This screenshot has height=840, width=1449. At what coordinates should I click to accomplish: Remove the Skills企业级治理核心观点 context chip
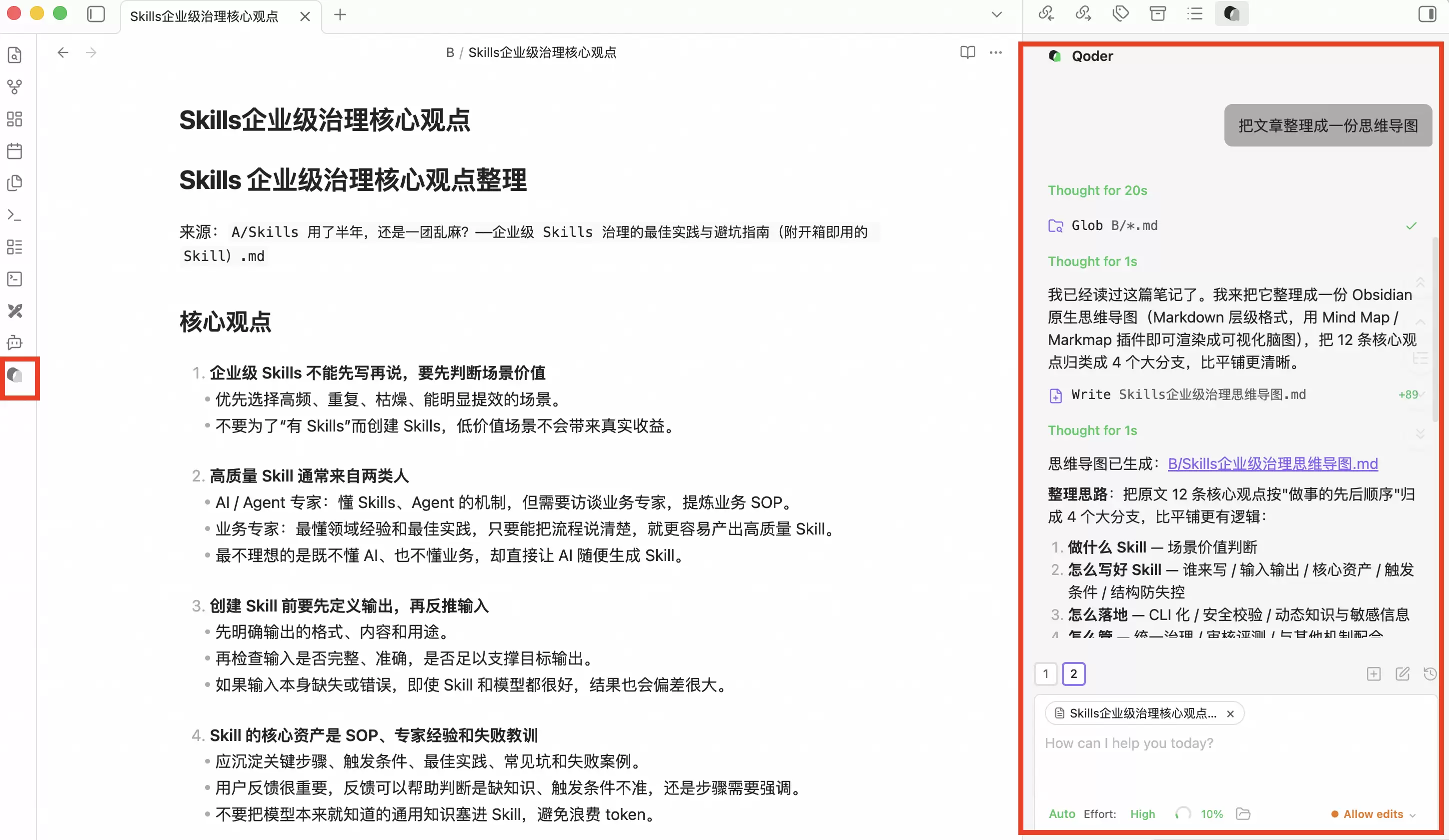click(1230, 713)
